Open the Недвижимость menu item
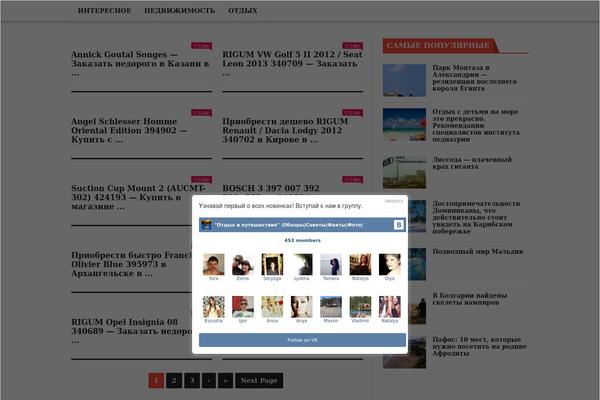Image resolution: width=600 pixels, height=400 pixels. coord(179,10)
